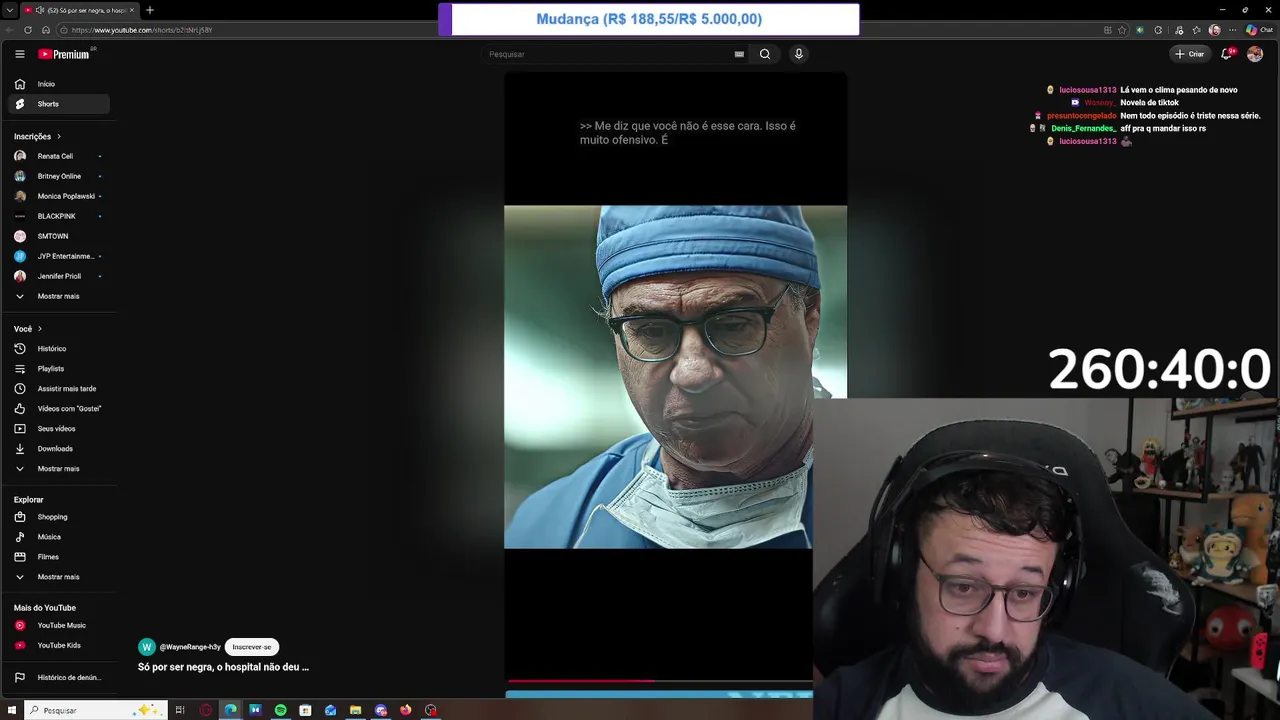Open the @WayneRange channel name

point(190,647)
